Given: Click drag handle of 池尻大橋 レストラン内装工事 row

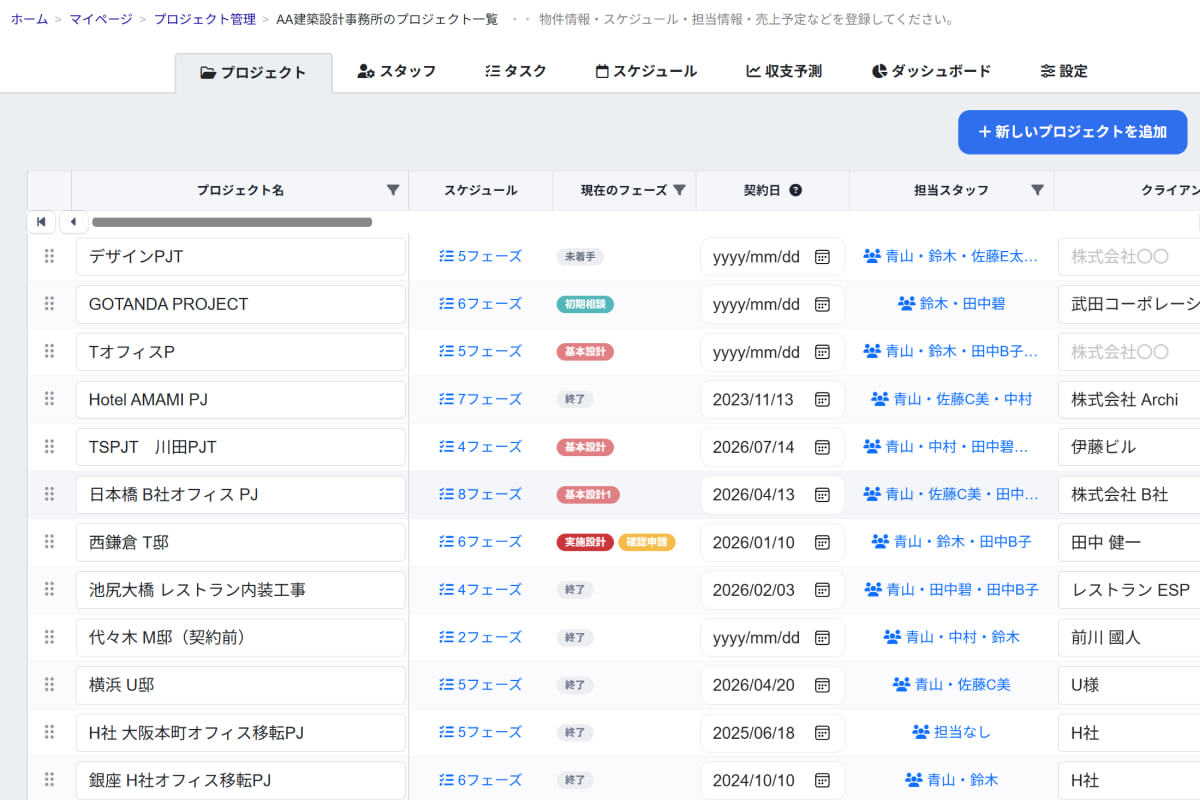Looking at the screenshot, I should point(49,589).
